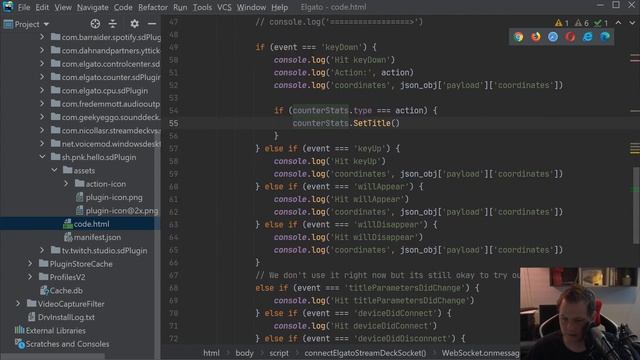The width and height of the screenshot is (640, 360).
Task: Expand VideoCaptureFilter folder
Action: (18, 304)
